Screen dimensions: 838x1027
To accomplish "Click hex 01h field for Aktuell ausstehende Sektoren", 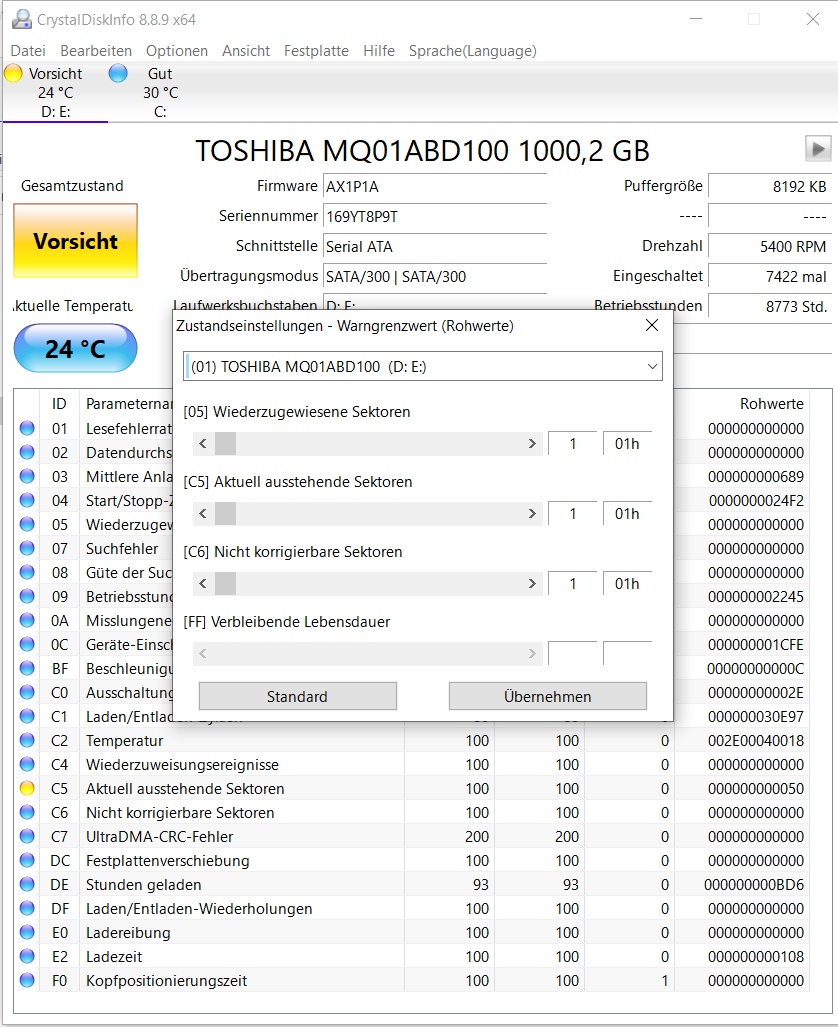I will 627,514.
